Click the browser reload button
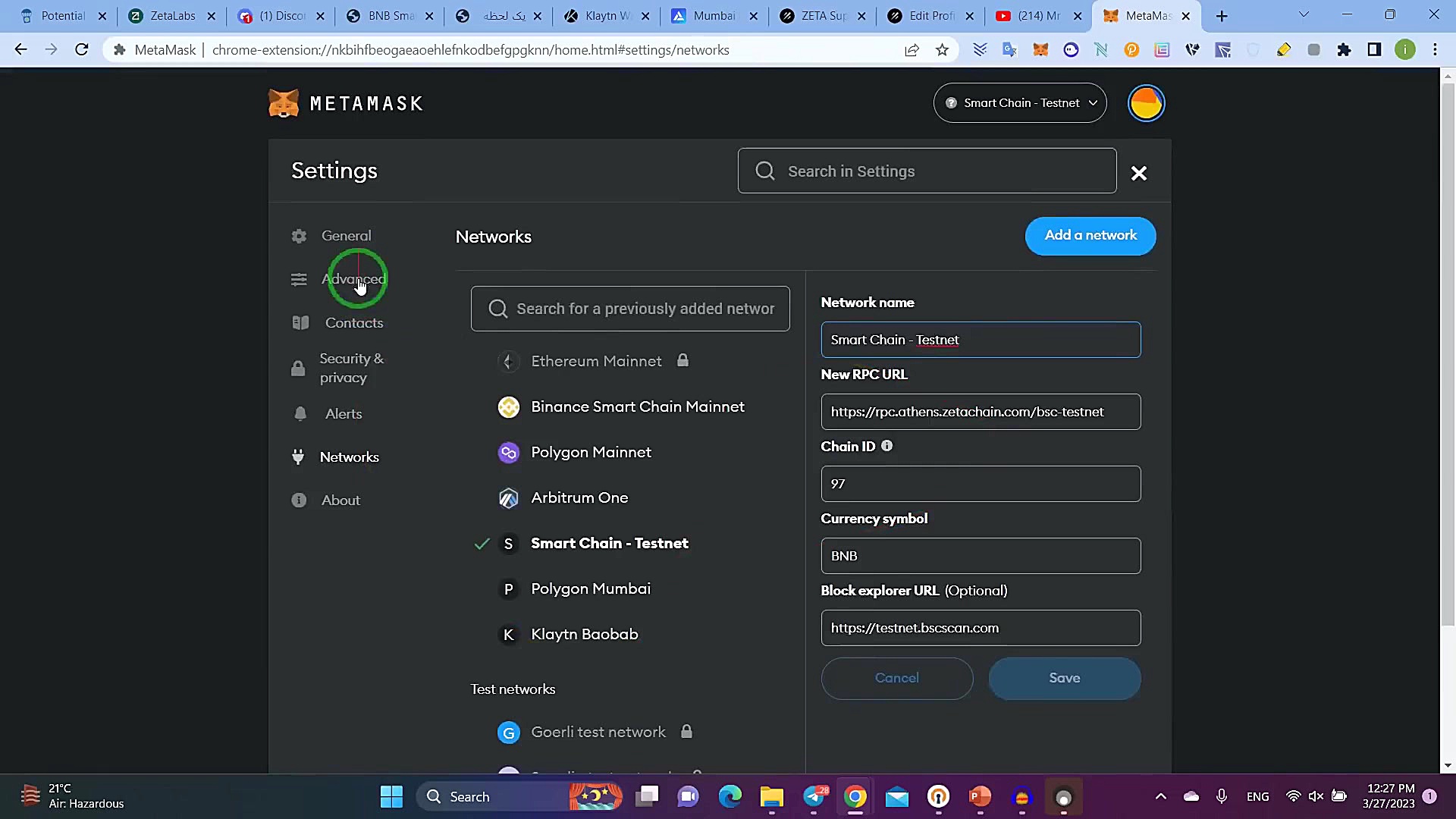The width and height of the screenshot is (1456, 819). pyautogui.click(x=82, y=50)
